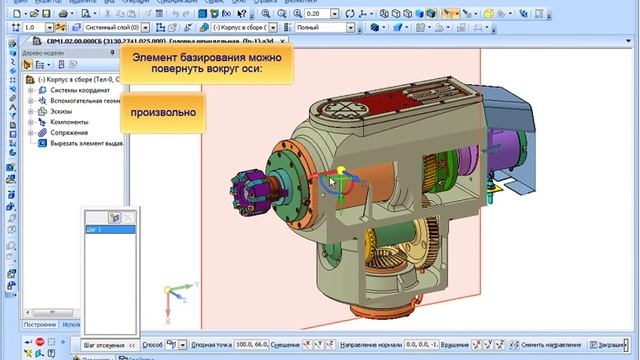Screen dimensions: 640x360
Task: Click the section view blue cube icon
Action: [x=398, y=27]
